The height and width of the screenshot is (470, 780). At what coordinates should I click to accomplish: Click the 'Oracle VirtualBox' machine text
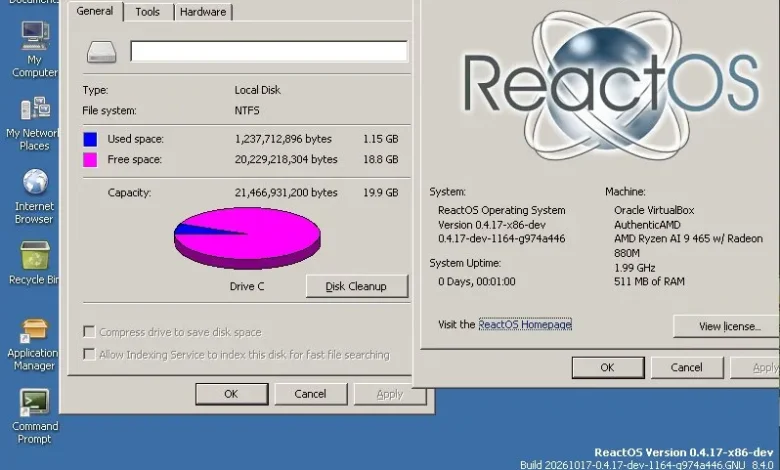pos(654,210)
